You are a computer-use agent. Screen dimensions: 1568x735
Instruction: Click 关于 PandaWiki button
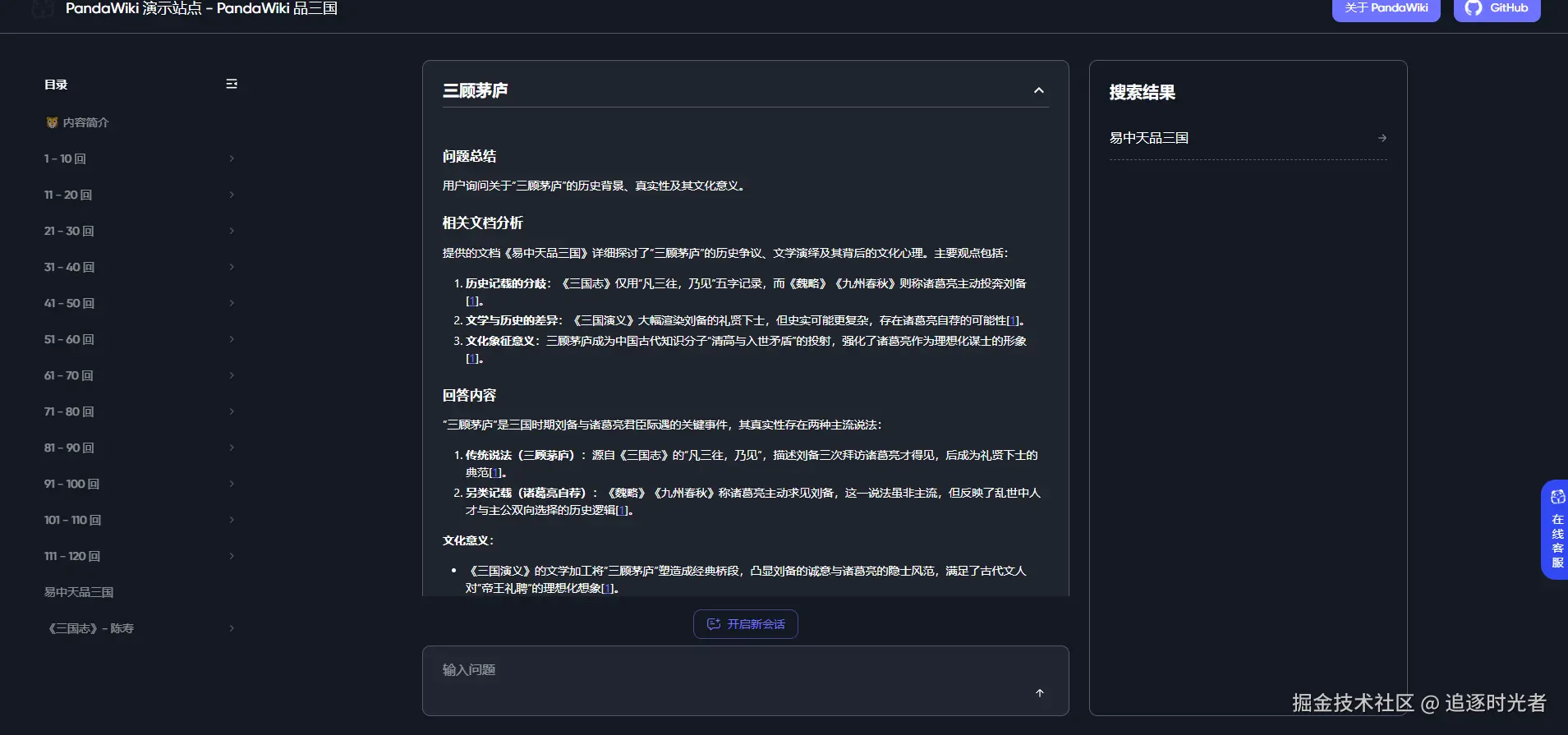point(1386,8)
